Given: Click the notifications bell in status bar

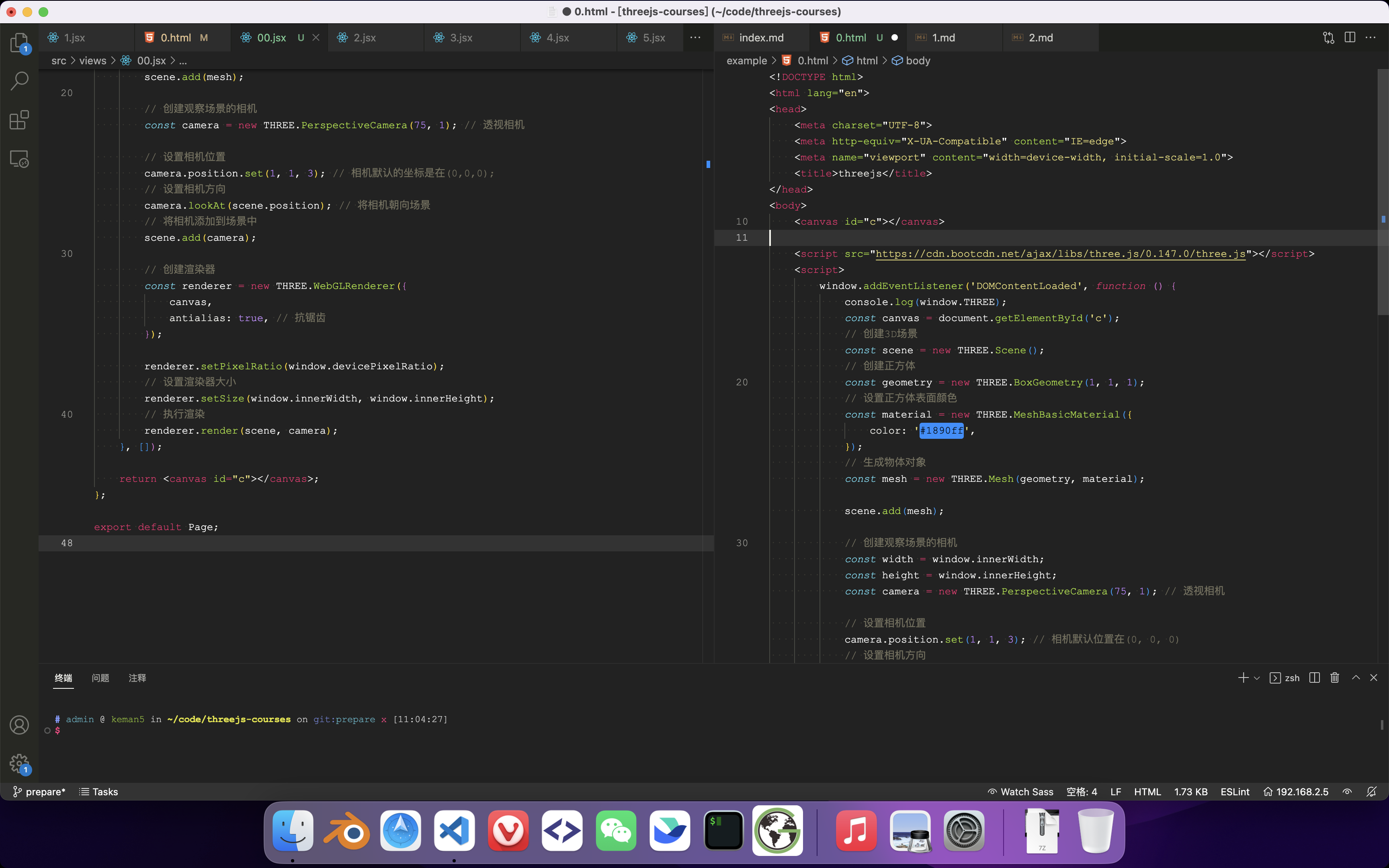Looking at the screenshot, I should tap(1371, 792).
